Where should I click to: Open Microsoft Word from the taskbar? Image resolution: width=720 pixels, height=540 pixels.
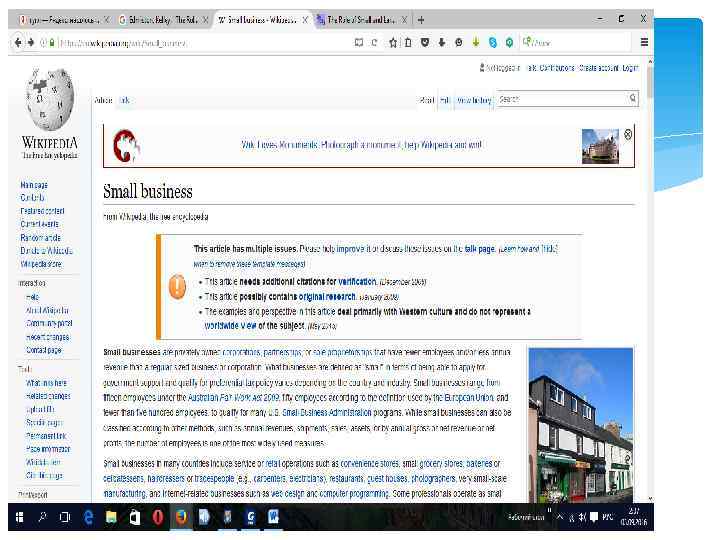click(274, 518)
